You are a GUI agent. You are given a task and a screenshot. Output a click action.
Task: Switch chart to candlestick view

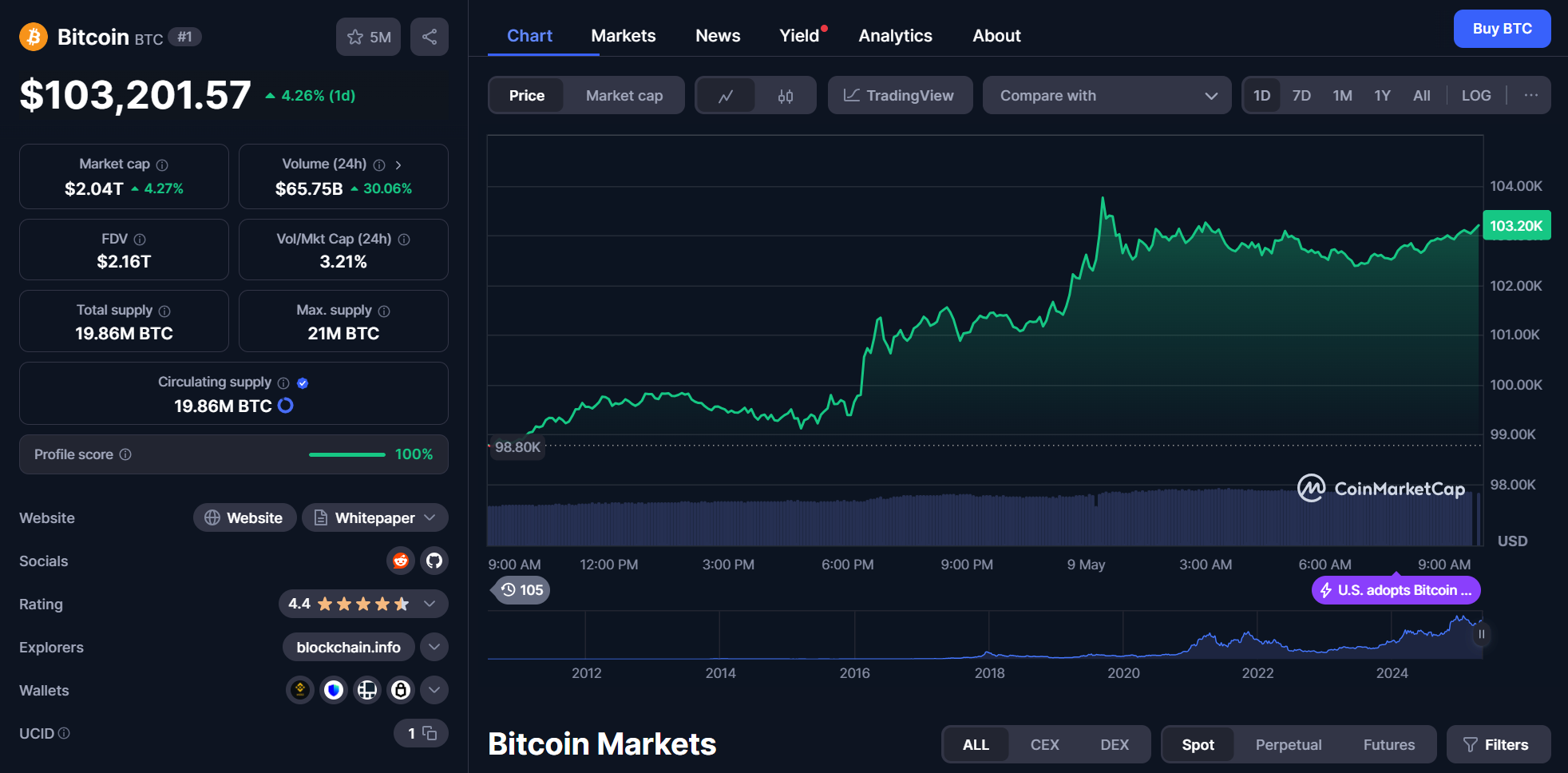click(785, 95)
